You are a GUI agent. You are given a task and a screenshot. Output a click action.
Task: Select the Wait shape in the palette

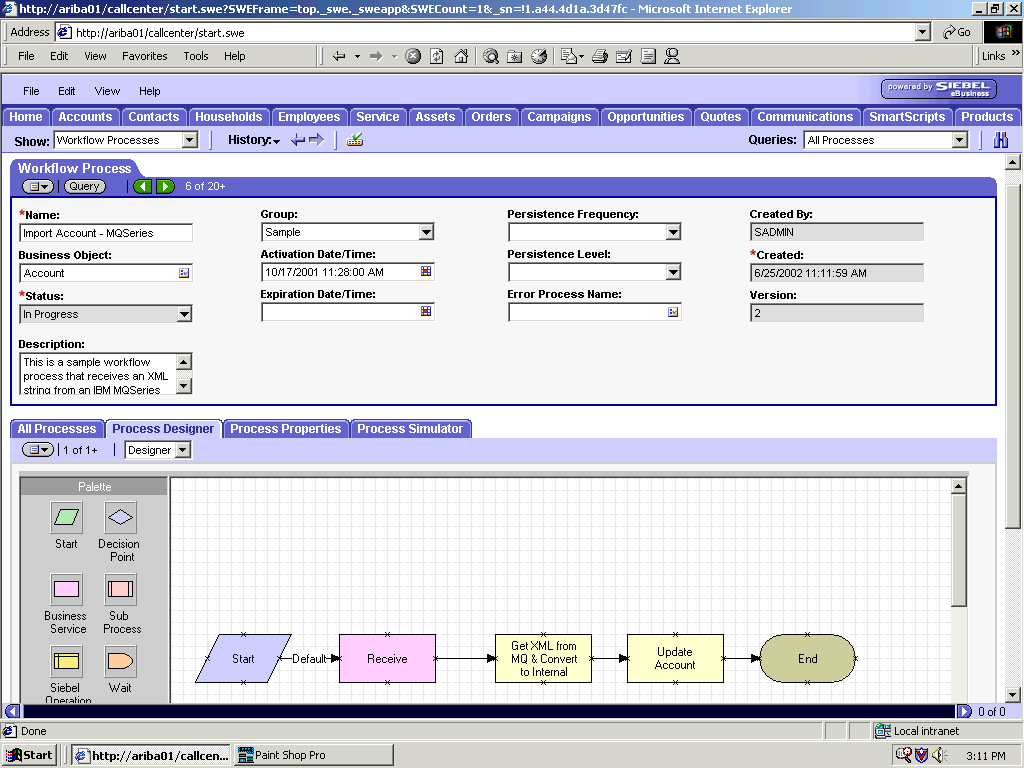pyautogui.click(x=119, y=662)
